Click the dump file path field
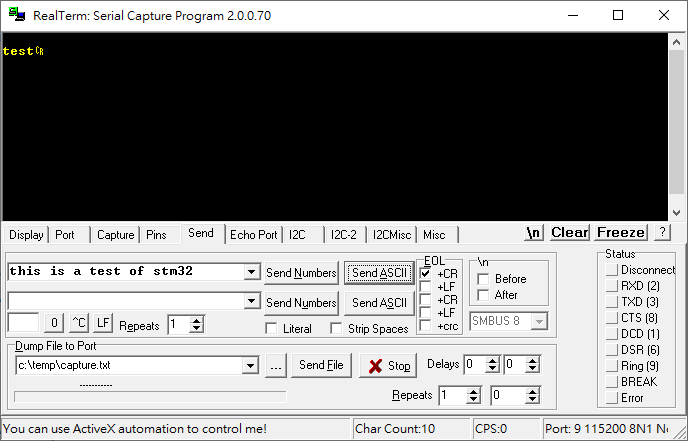Screen dimensions: 688x441 click(x=129, y=366)
